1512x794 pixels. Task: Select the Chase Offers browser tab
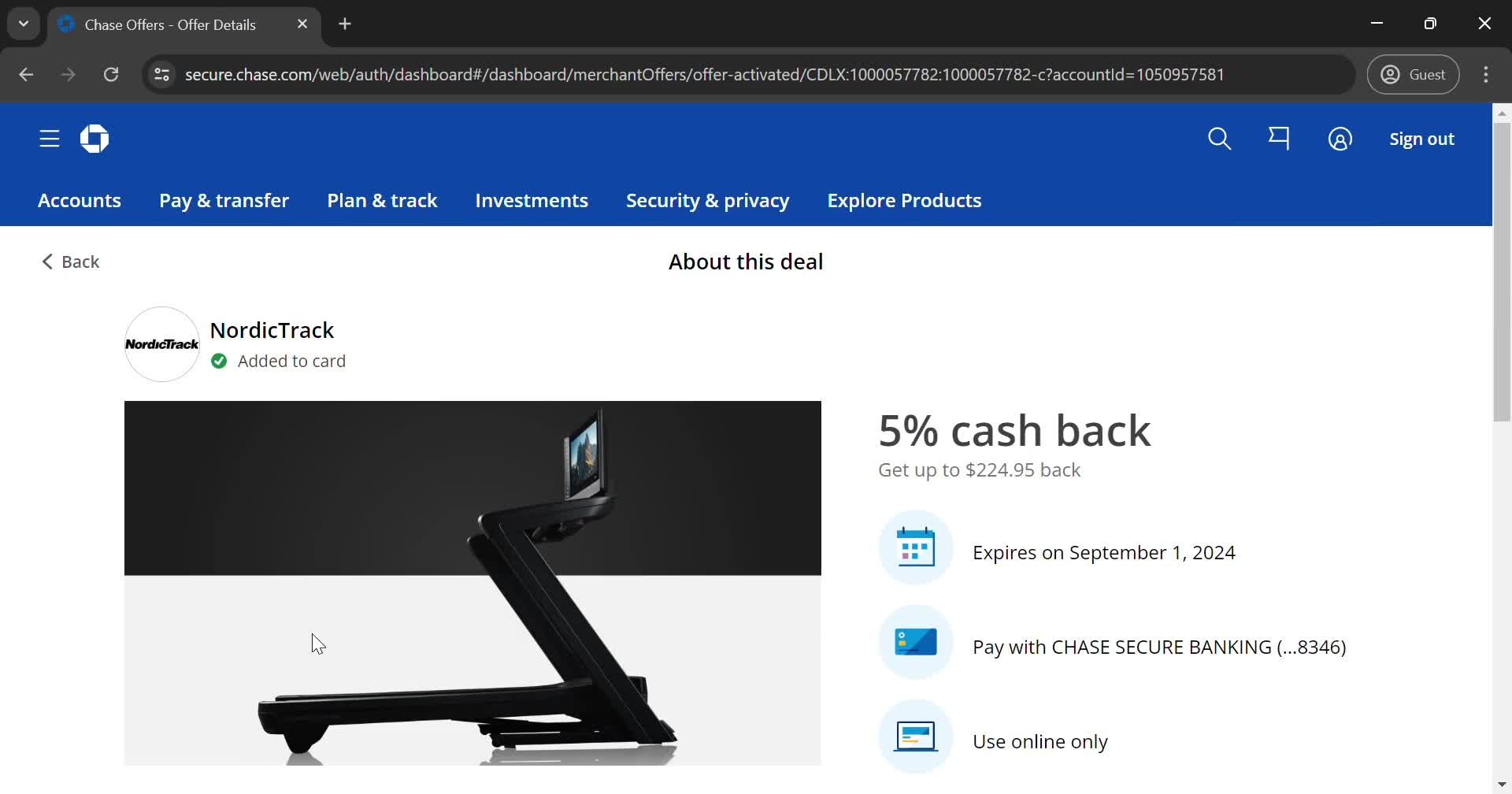click(x=169, y=24)
